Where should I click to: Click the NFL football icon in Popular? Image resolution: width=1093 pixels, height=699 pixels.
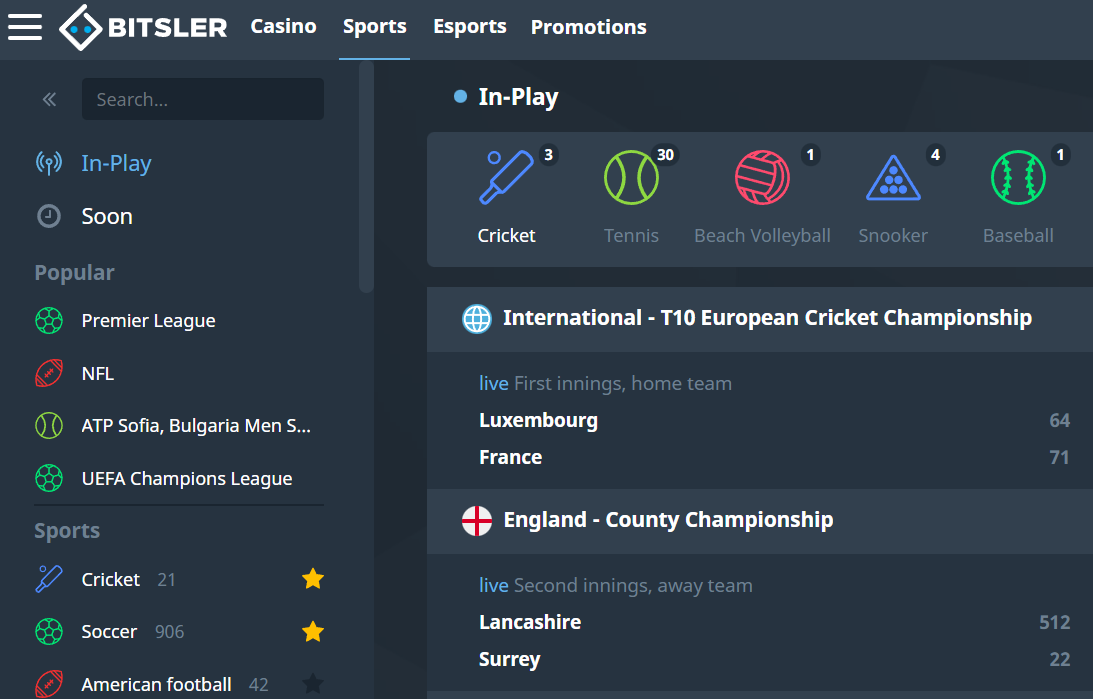49,373
